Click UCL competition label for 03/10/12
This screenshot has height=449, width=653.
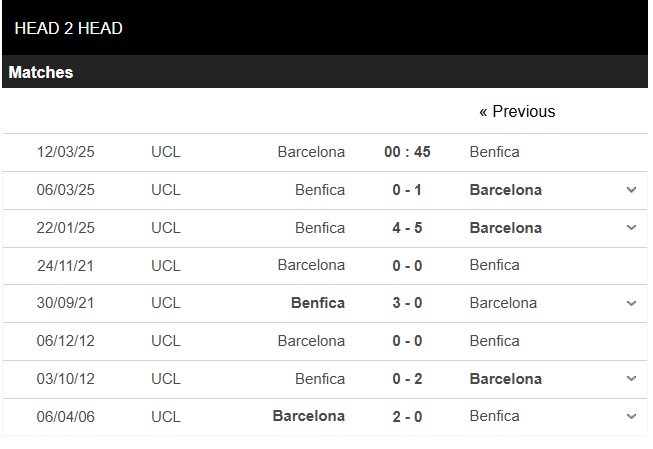[166, 379]
